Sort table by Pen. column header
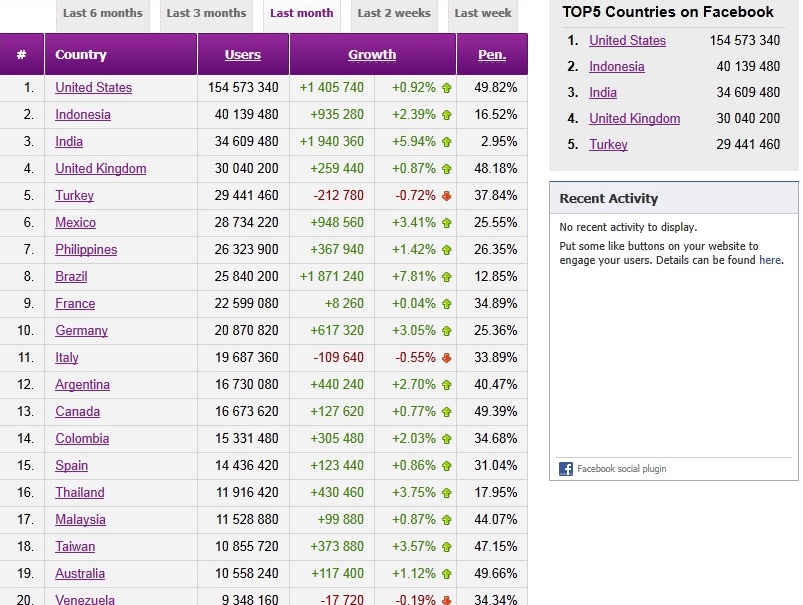The image size is (803, 605). tap(492, 55)
